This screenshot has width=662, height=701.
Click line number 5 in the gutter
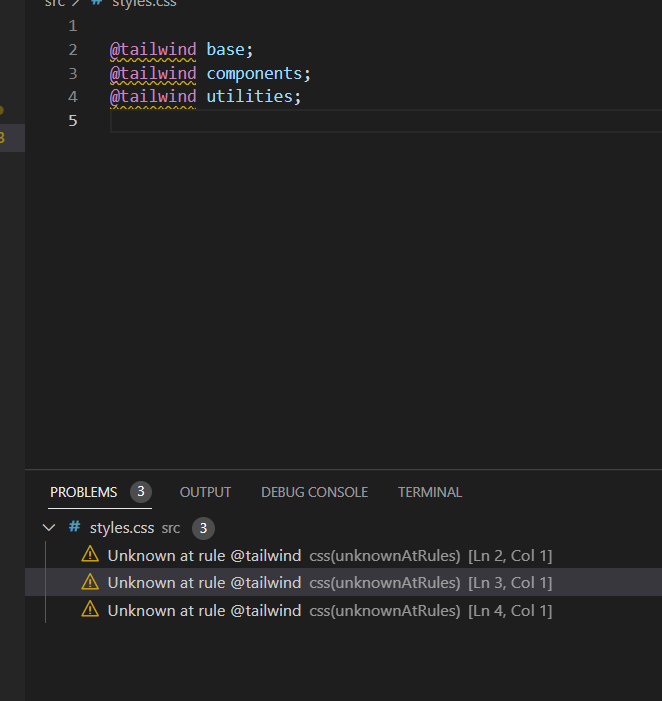pyautogui.click(x=73, y=121)
